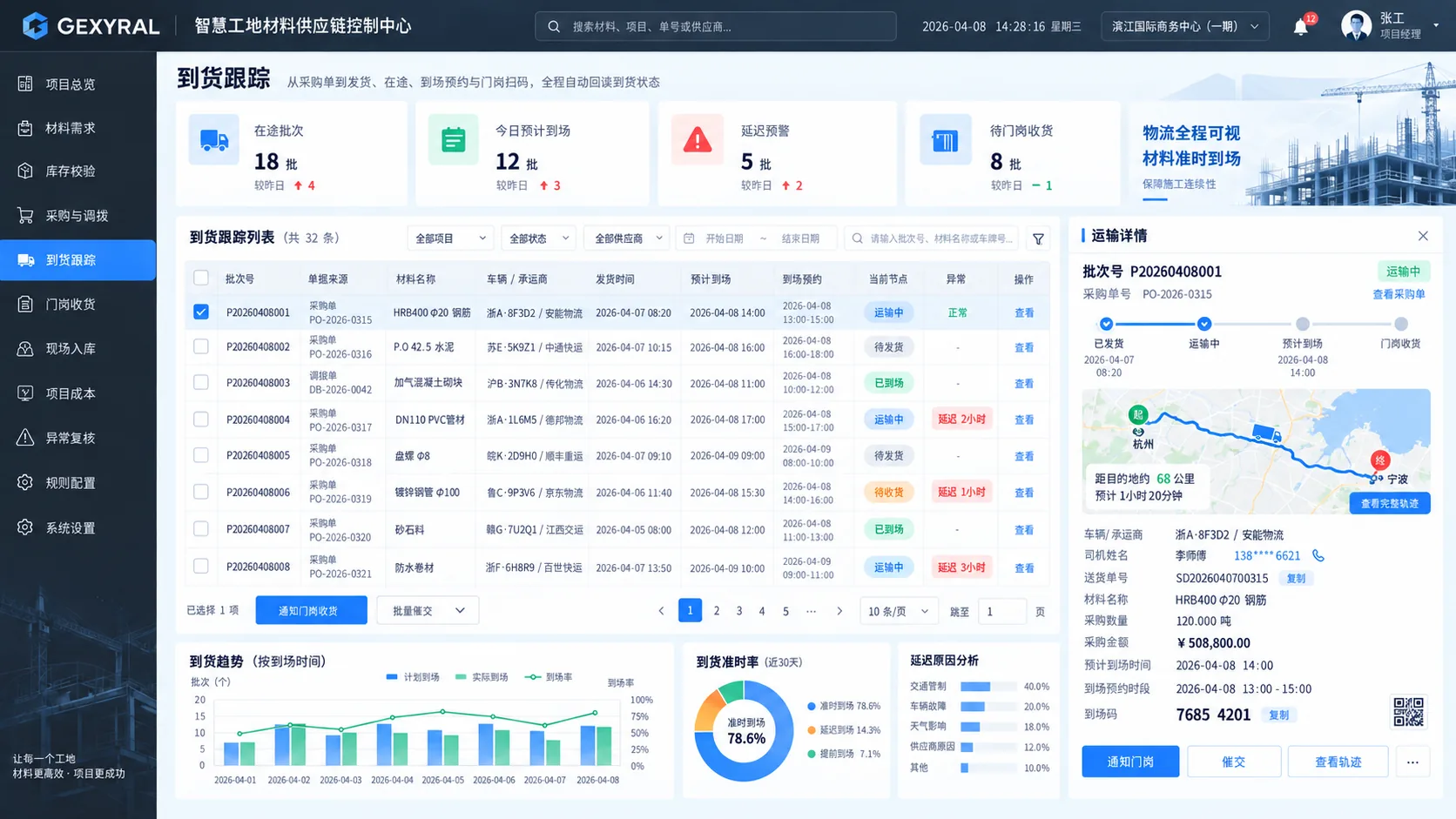Viewport: 1456px width, 819px height.
Task: Click the notification bell icon
Action: click(x=1300, y=27)
